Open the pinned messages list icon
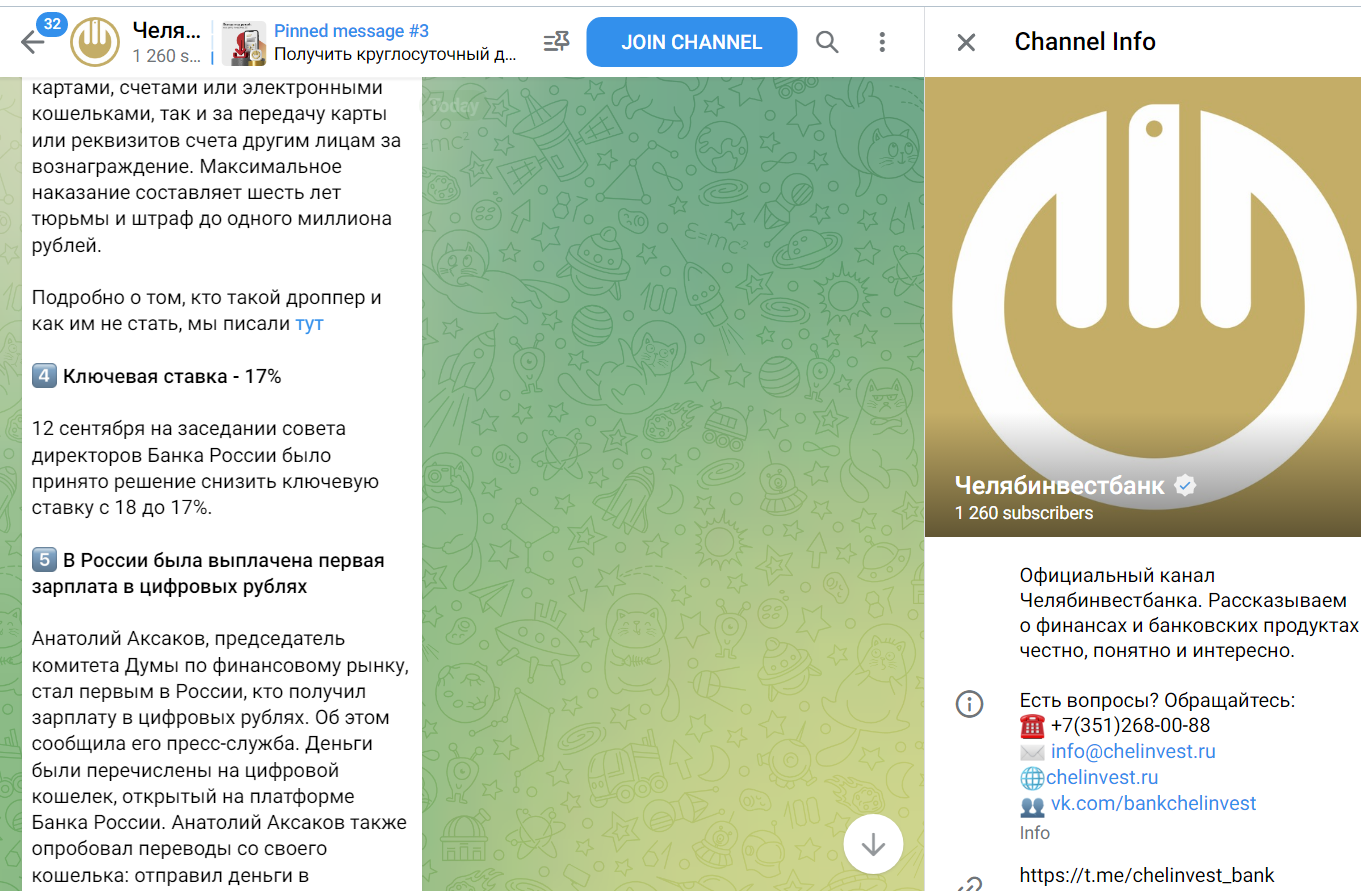The height and width of the screenshot is (891, 1361). pos(556,42)
